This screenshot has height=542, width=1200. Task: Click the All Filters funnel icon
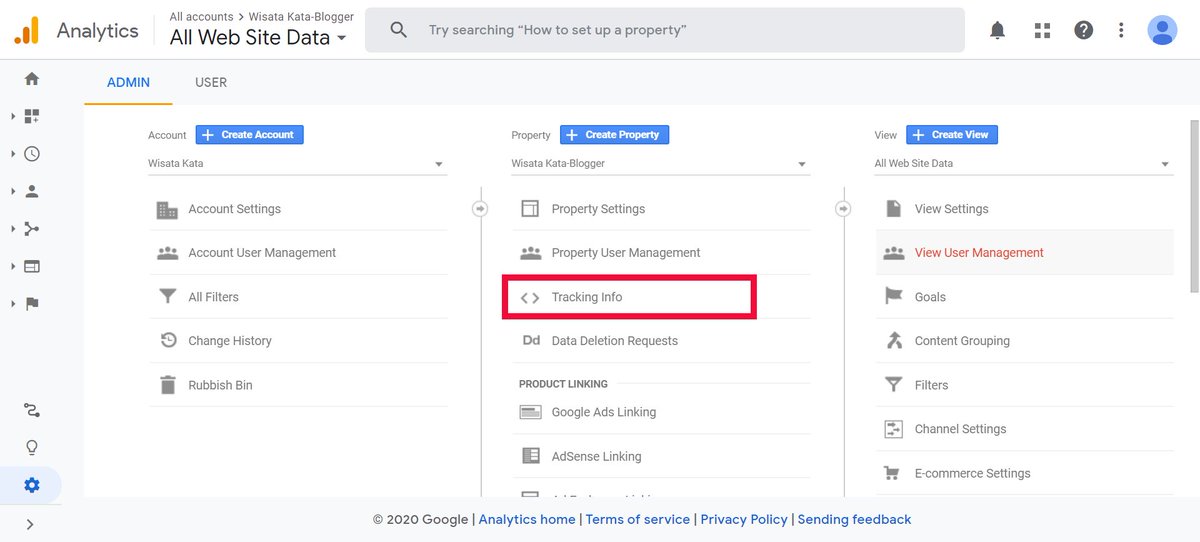[168, 297]
